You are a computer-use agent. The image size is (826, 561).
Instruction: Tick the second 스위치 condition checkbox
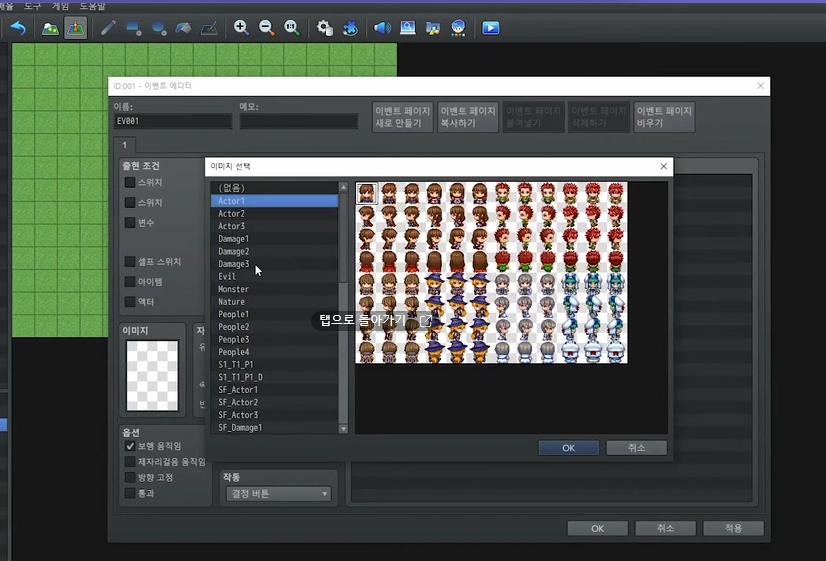tap(130, 203)
